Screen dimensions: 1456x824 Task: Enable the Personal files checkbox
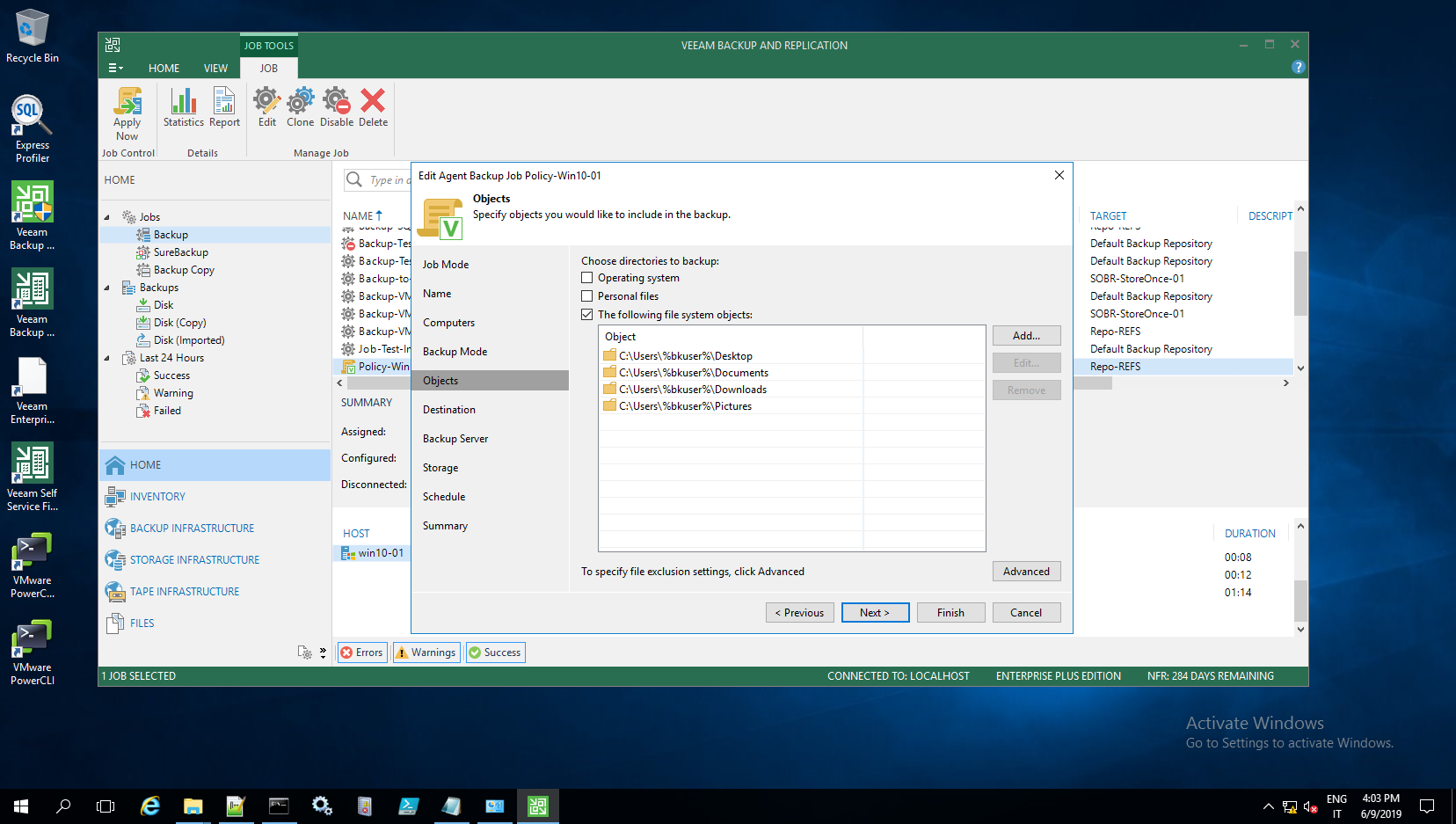click(586, 296)
